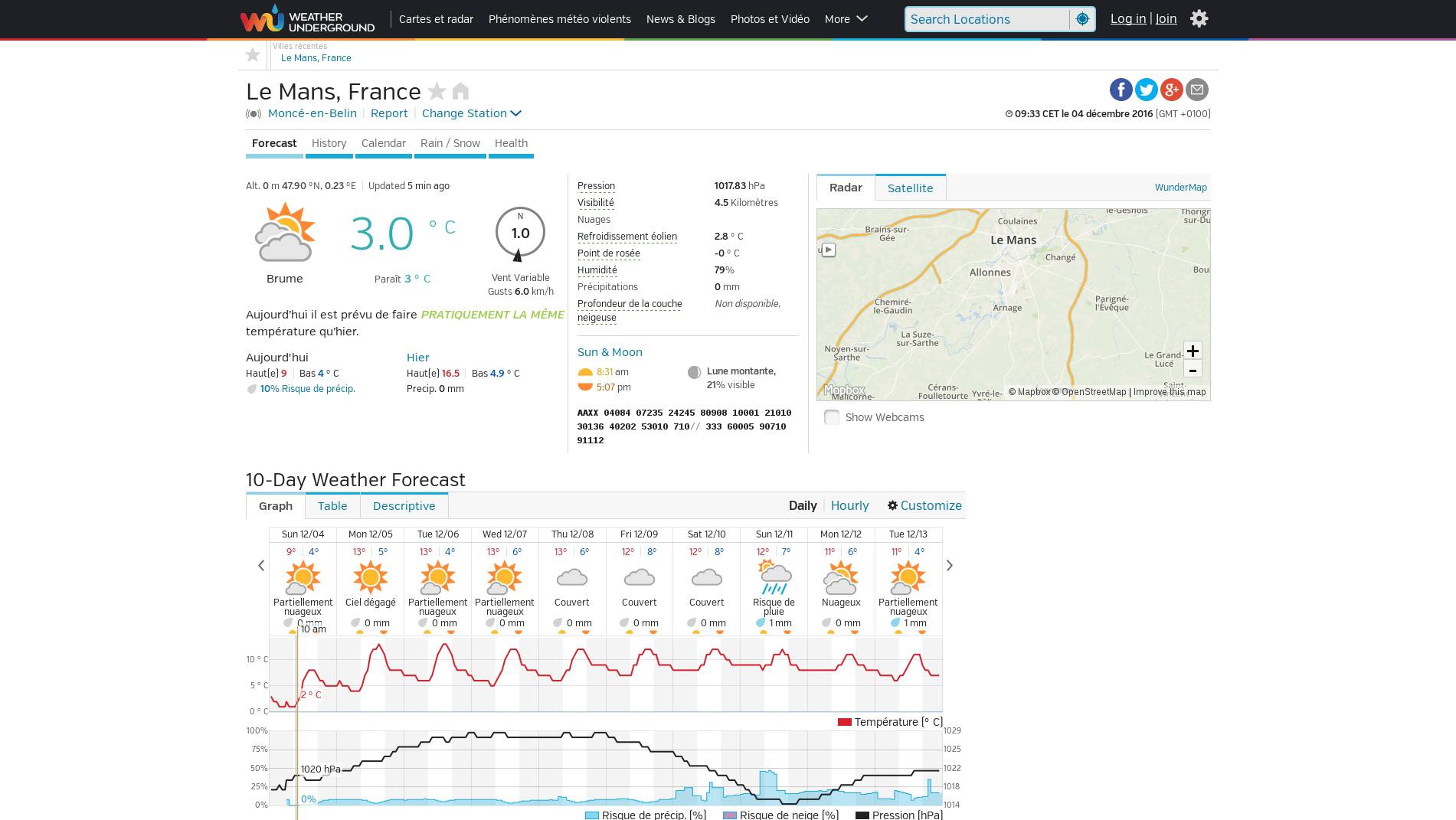Go to previous forecast days arrow
Image resolution: width=1456 pixels, height=820 pixels.
pos(261,565)
